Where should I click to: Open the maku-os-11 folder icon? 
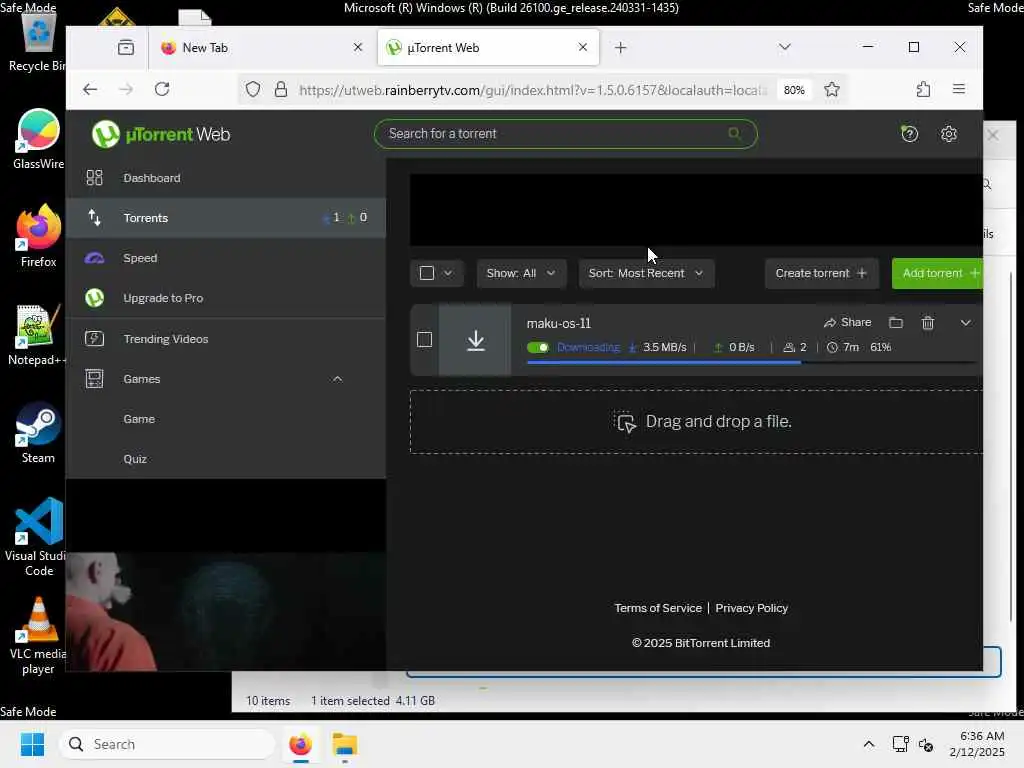click(896, 323)
